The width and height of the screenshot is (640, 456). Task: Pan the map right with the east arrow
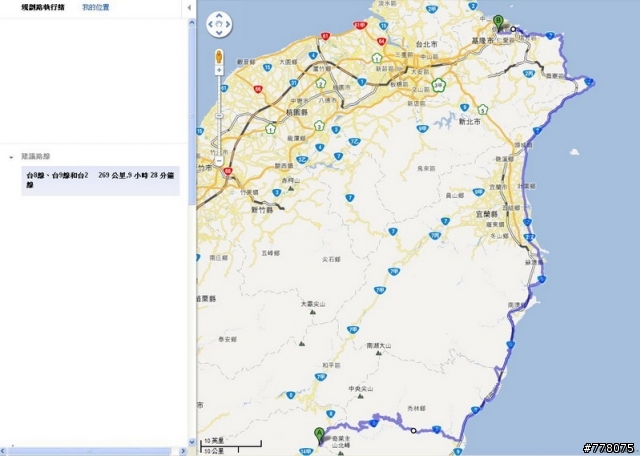click(228, 24)
